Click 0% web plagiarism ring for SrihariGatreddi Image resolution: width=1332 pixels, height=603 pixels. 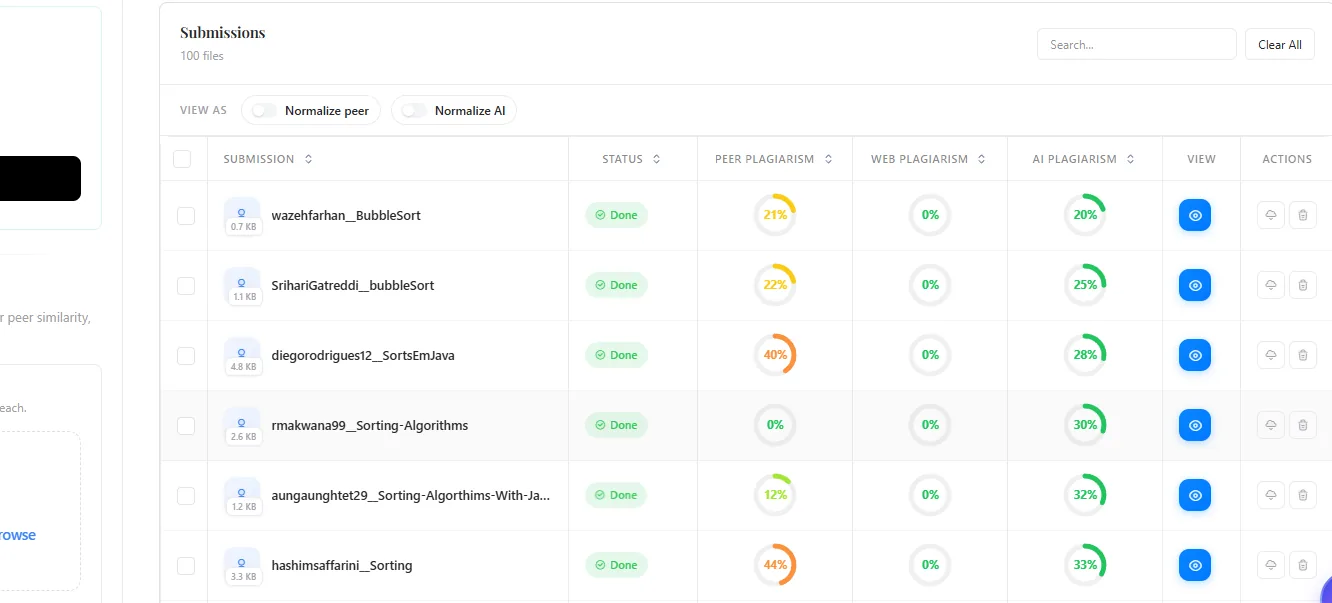pyautogui.click(x=930, y=285)
